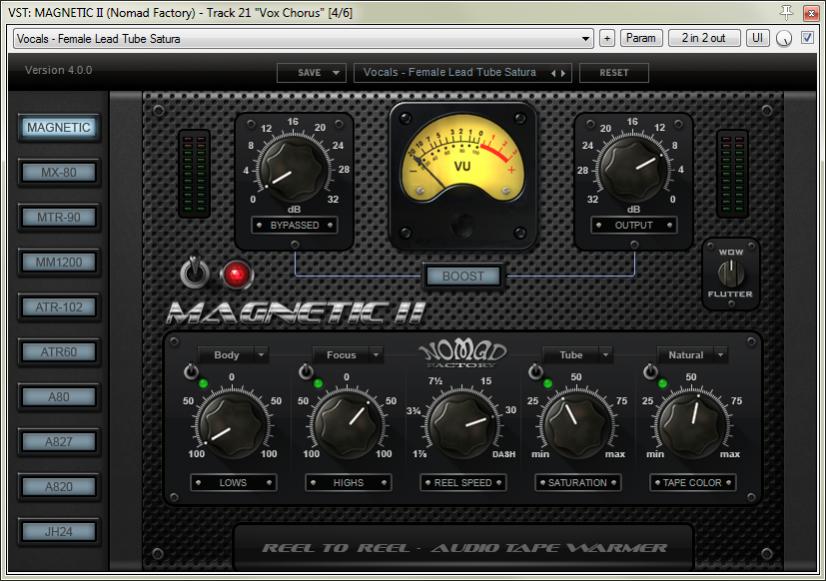Go to previous preset arrow
The width and height of the screenshot is (826, 581).
tap(553, 73)
